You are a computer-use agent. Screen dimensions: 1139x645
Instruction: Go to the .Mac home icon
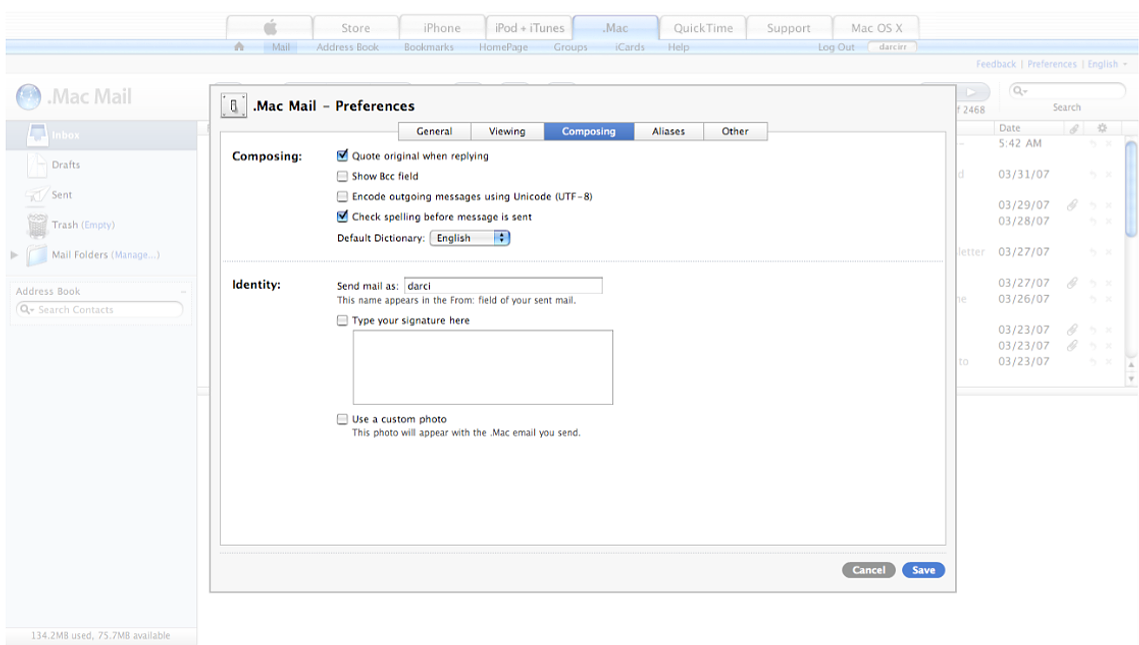pyautogui.click(x=239, y=46)
